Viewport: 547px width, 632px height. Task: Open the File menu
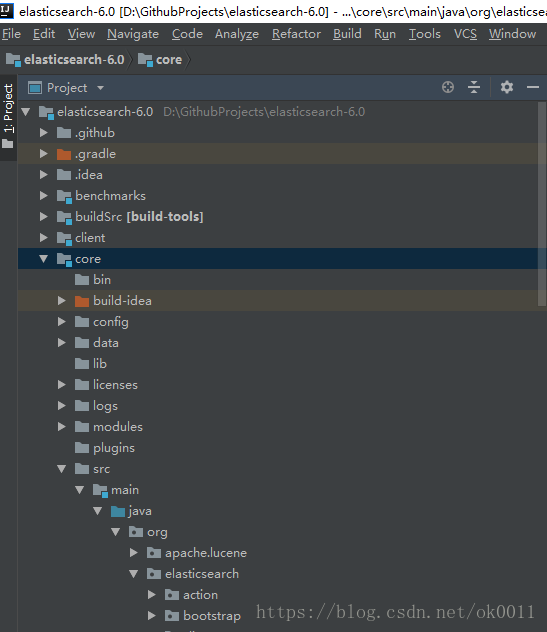pyautogui.click(x=11, y=34)
